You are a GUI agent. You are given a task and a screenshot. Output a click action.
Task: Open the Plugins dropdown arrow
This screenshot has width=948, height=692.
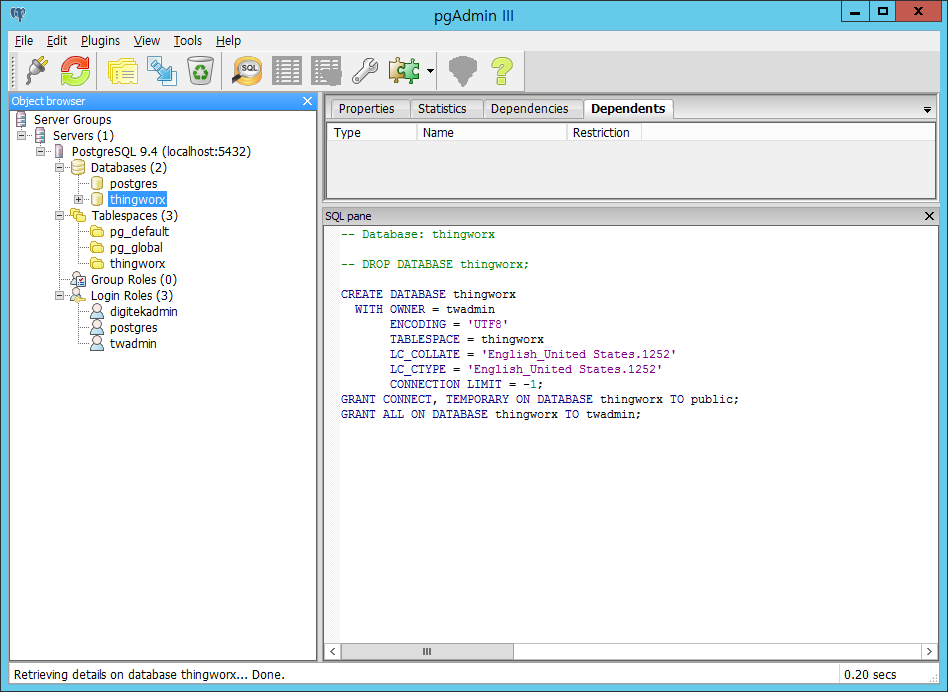click(x=430, y=71)
